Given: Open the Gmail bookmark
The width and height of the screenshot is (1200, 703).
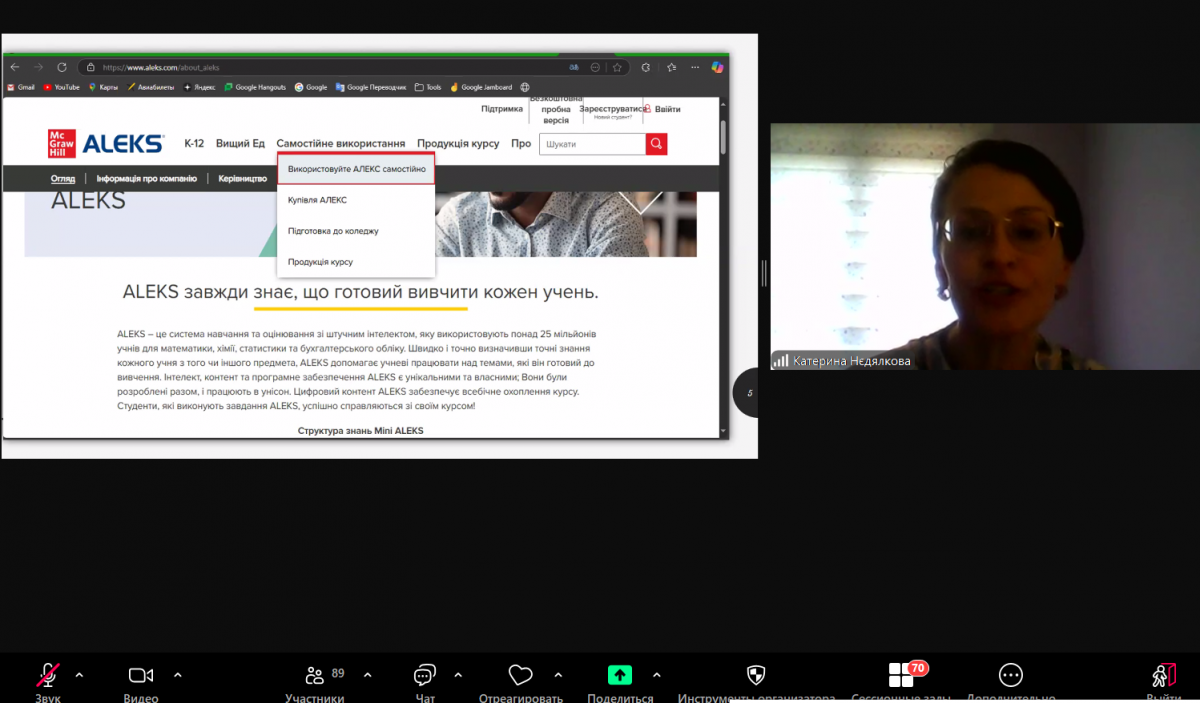Looking at the screenshot, I should (x=21, y=87).
